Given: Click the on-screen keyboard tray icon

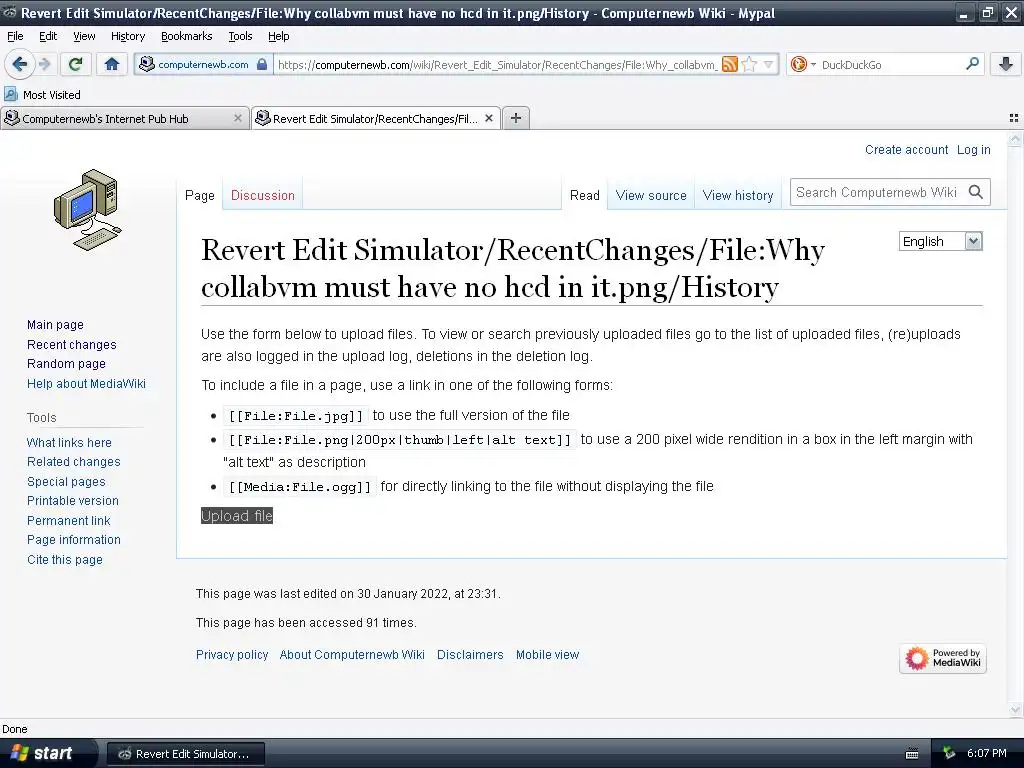Looking at the screenshot, I should 912,754.
